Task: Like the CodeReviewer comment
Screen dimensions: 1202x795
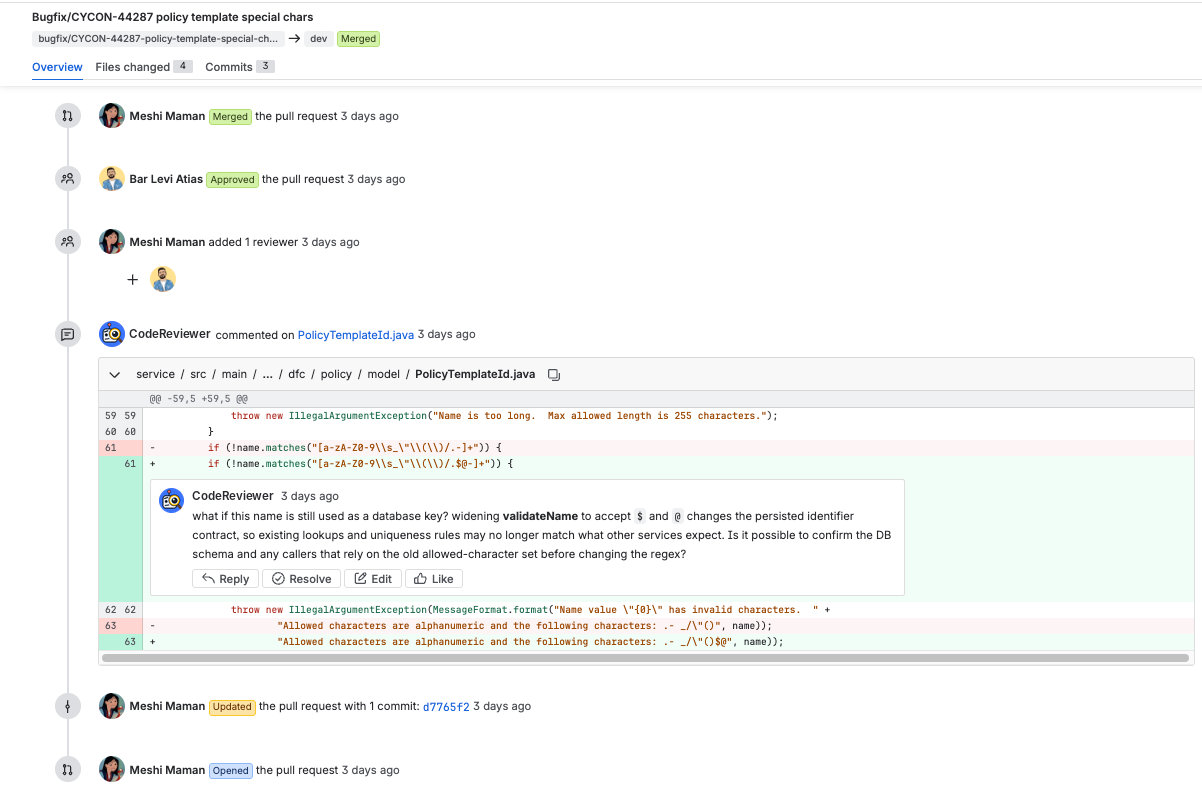Action: tap(433, 579)
